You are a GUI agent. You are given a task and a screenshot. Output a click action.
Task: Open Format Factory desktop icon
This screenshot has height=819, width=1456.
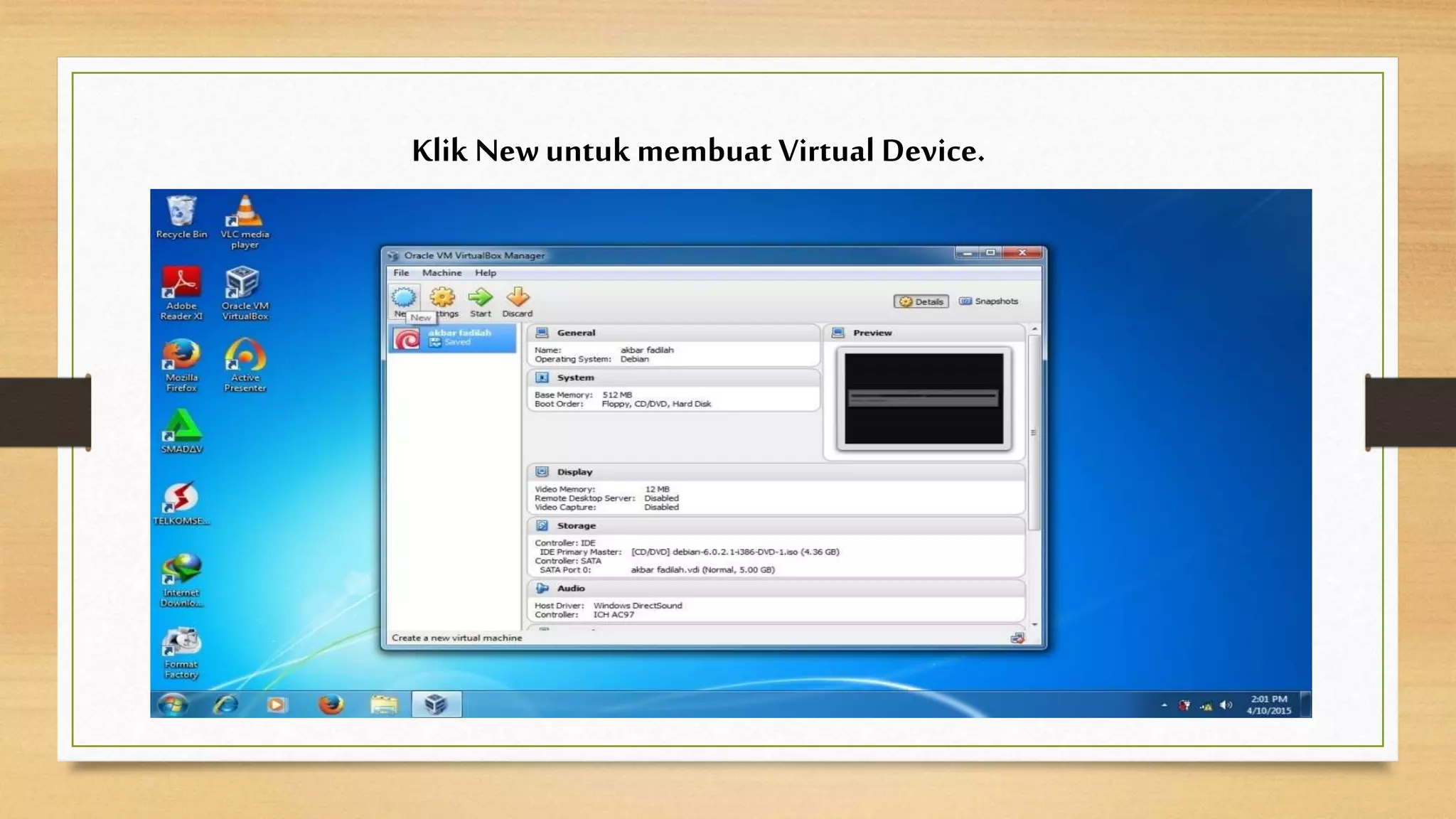[x=181, y=653]
